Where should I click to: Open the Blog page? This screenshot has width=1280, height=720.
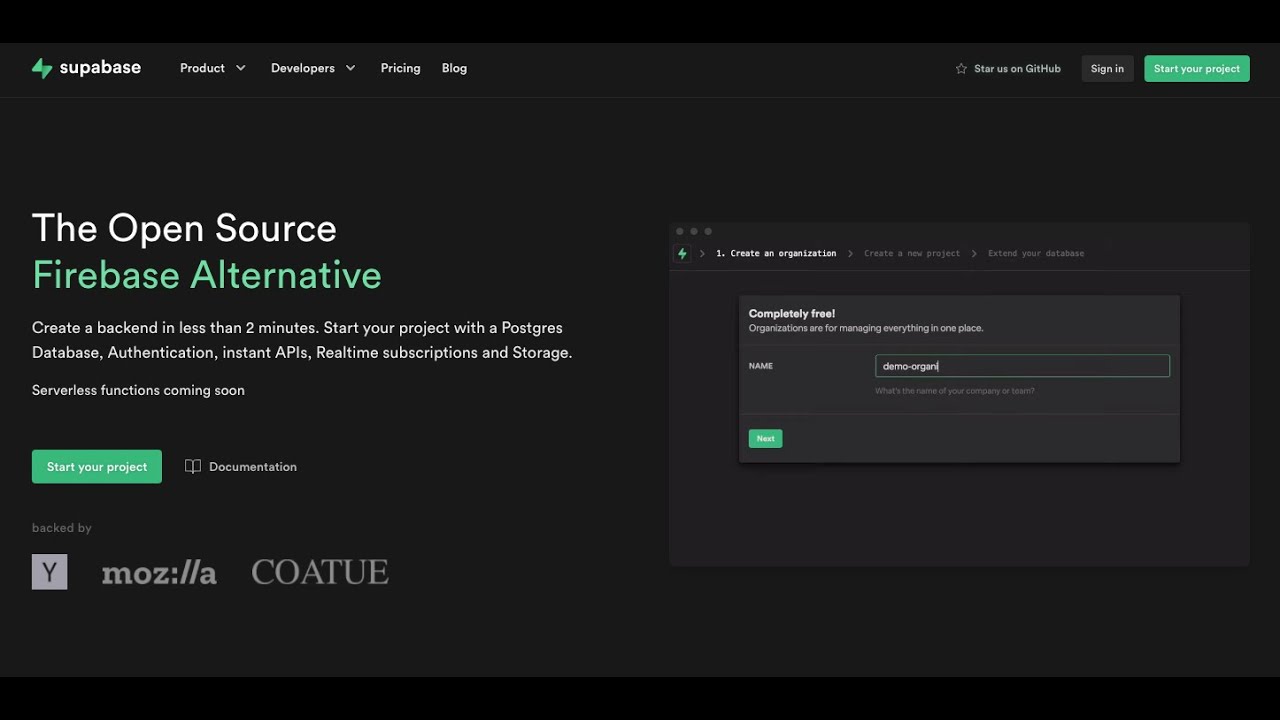[454, 68]
